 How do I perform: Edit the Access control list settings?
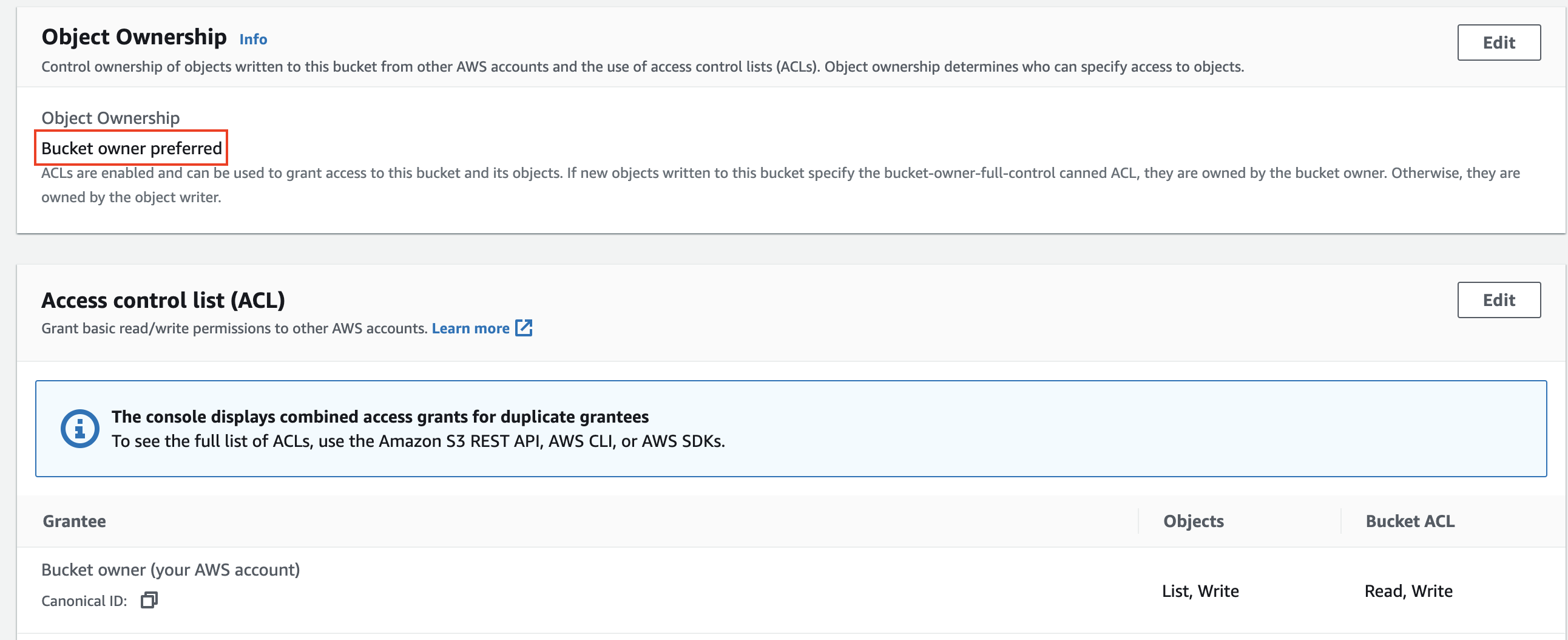pos(1498,300)
